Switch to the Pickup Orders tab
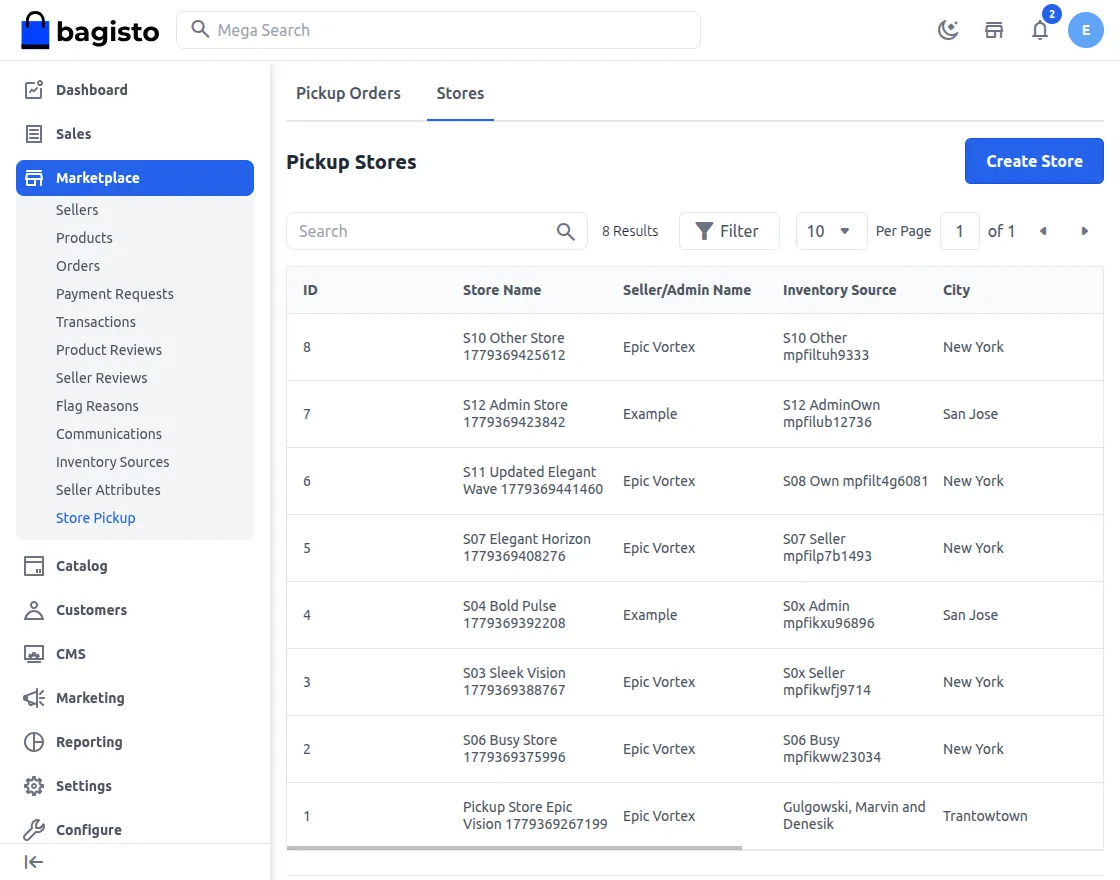The image size is (1120, 880). (349, 94)
